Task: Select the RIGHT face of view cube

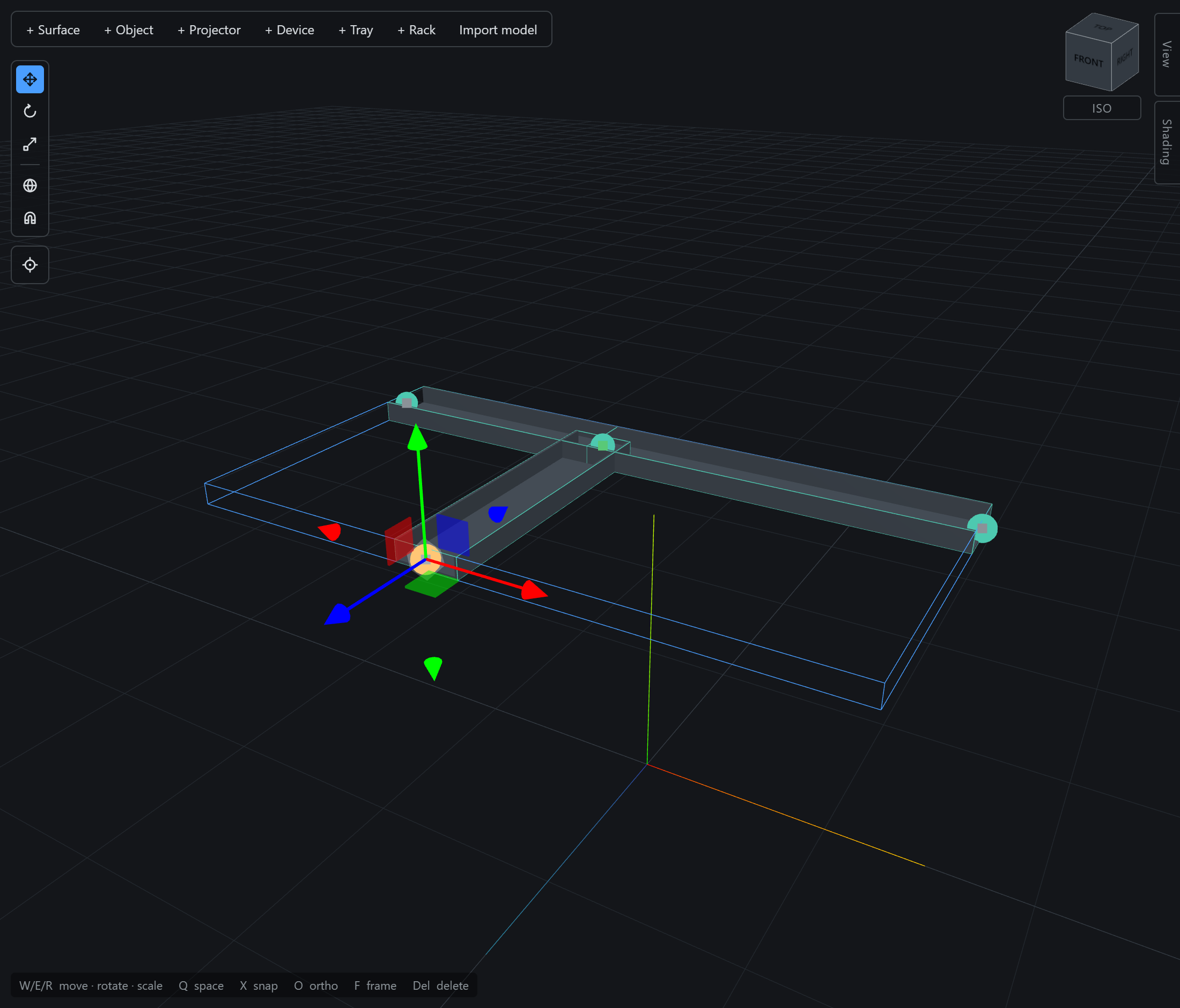Action: tap(1125, 57)
